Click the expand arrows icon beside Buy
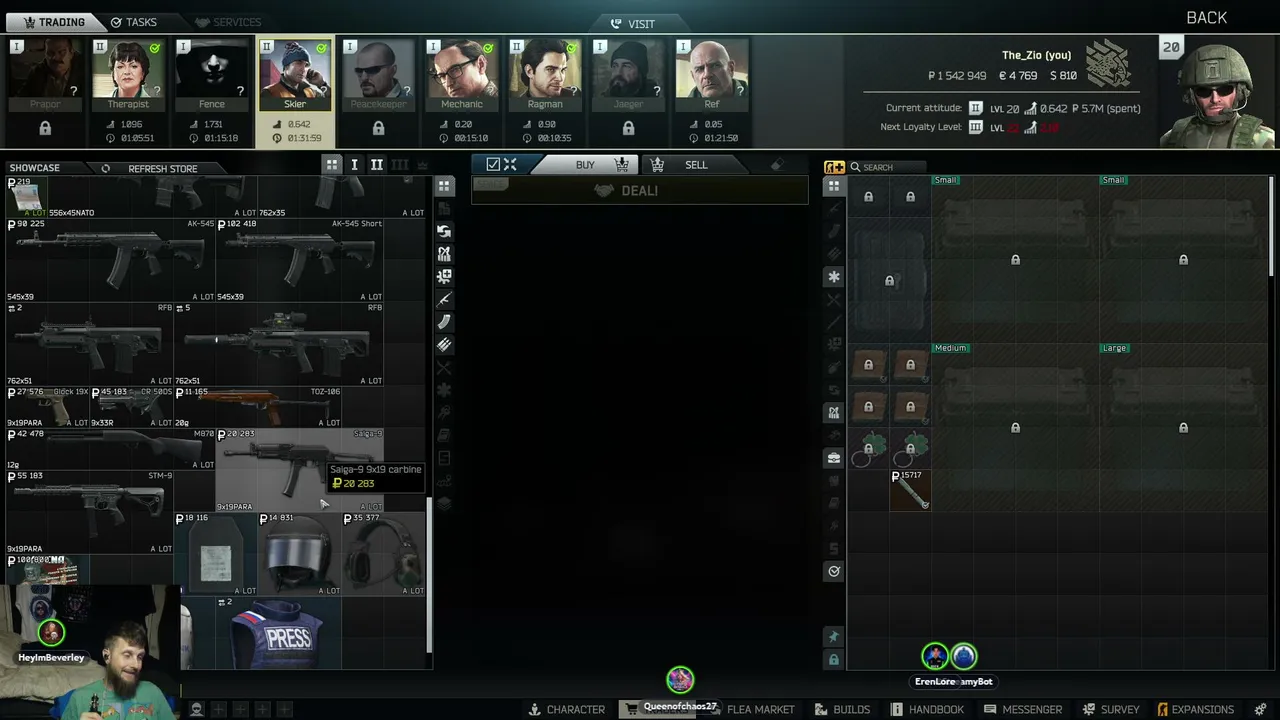The height and width of the screenshot is (720, 1280). tap(510, 164)
